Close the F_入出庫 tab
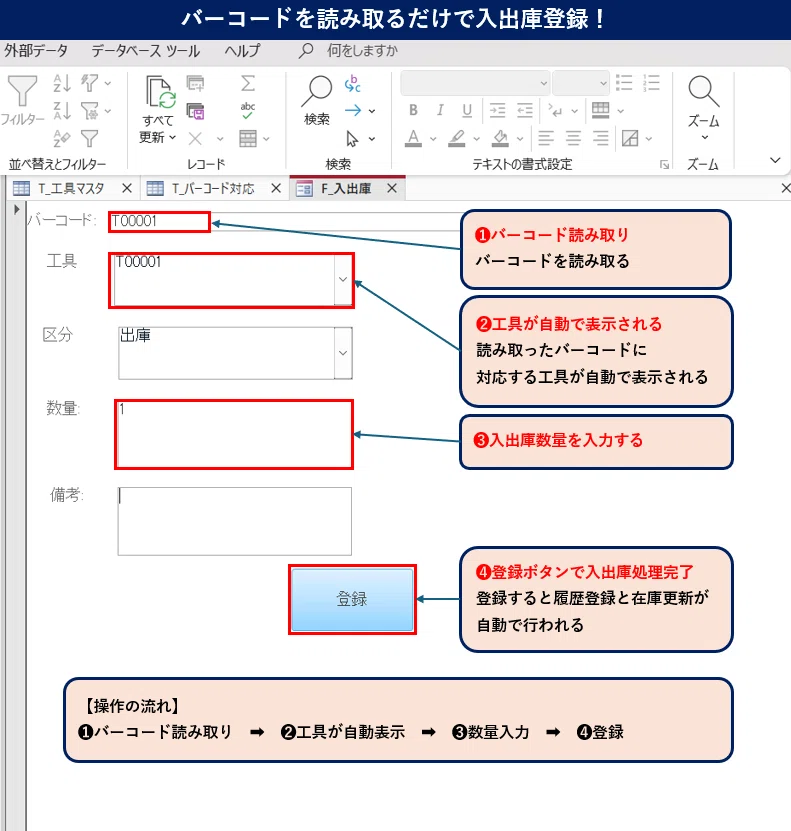 click(392, 188)
